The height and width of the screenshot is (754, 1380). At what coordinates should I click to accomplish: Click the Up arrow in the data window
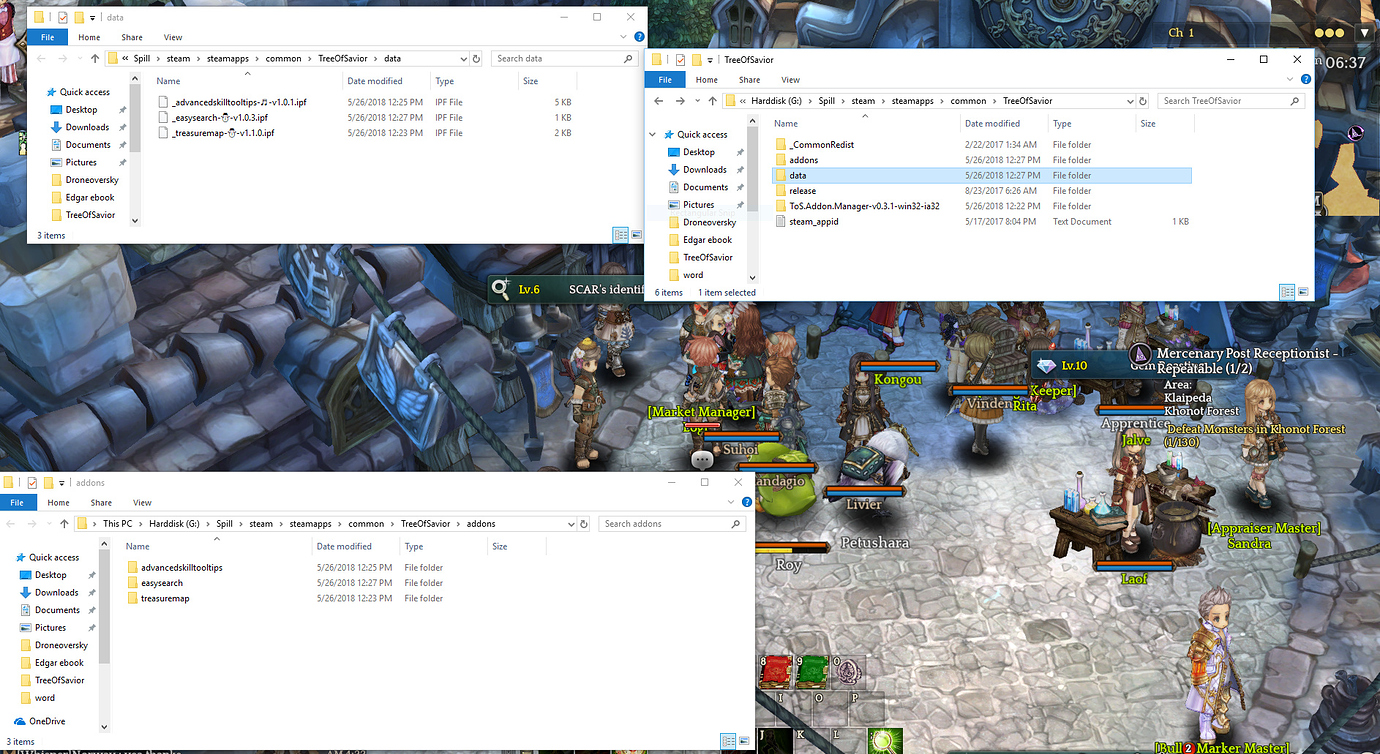(95, 59)
